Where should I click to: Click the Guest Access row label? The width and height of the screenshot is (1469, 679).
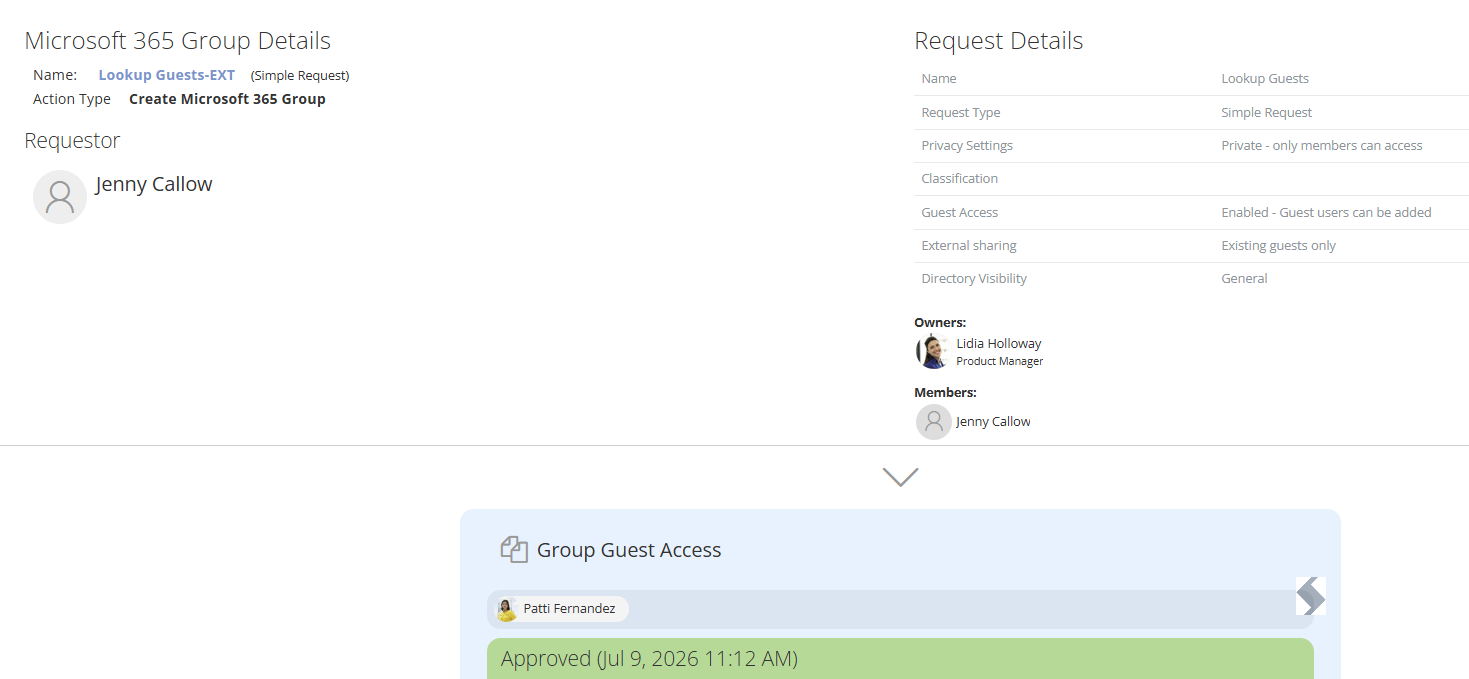[959, 212]
